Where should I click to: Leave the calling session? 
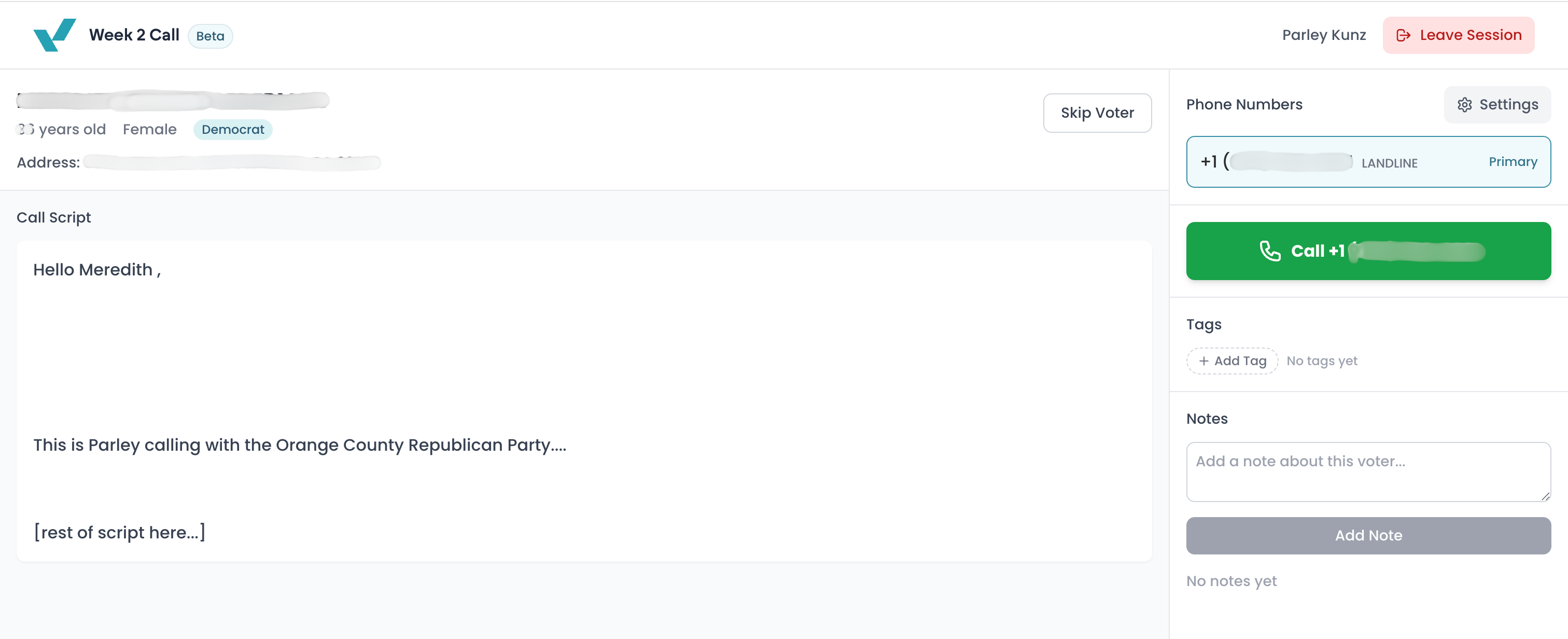tap(1459, 35)
